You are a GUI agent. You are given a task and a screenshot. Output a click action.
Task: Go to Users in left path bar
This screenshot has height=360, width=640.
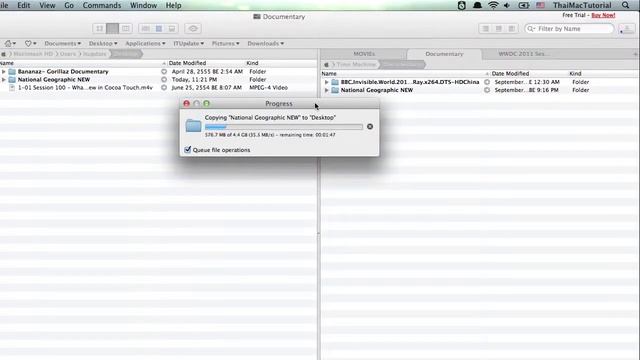tap(68, 54)
